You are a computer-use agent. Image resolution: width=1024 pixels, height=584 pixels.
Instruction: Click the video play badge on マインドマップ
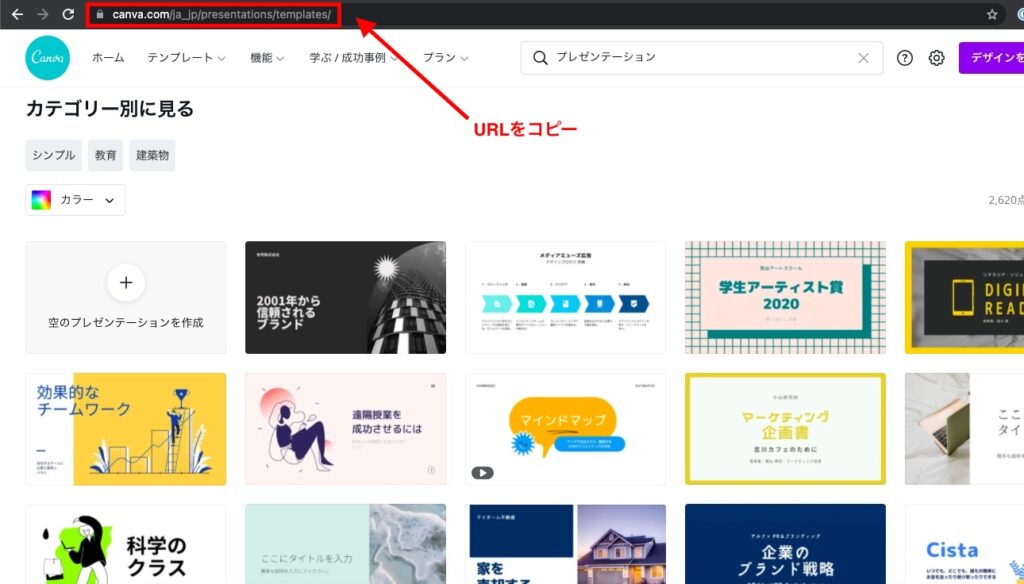coord(483,473)
